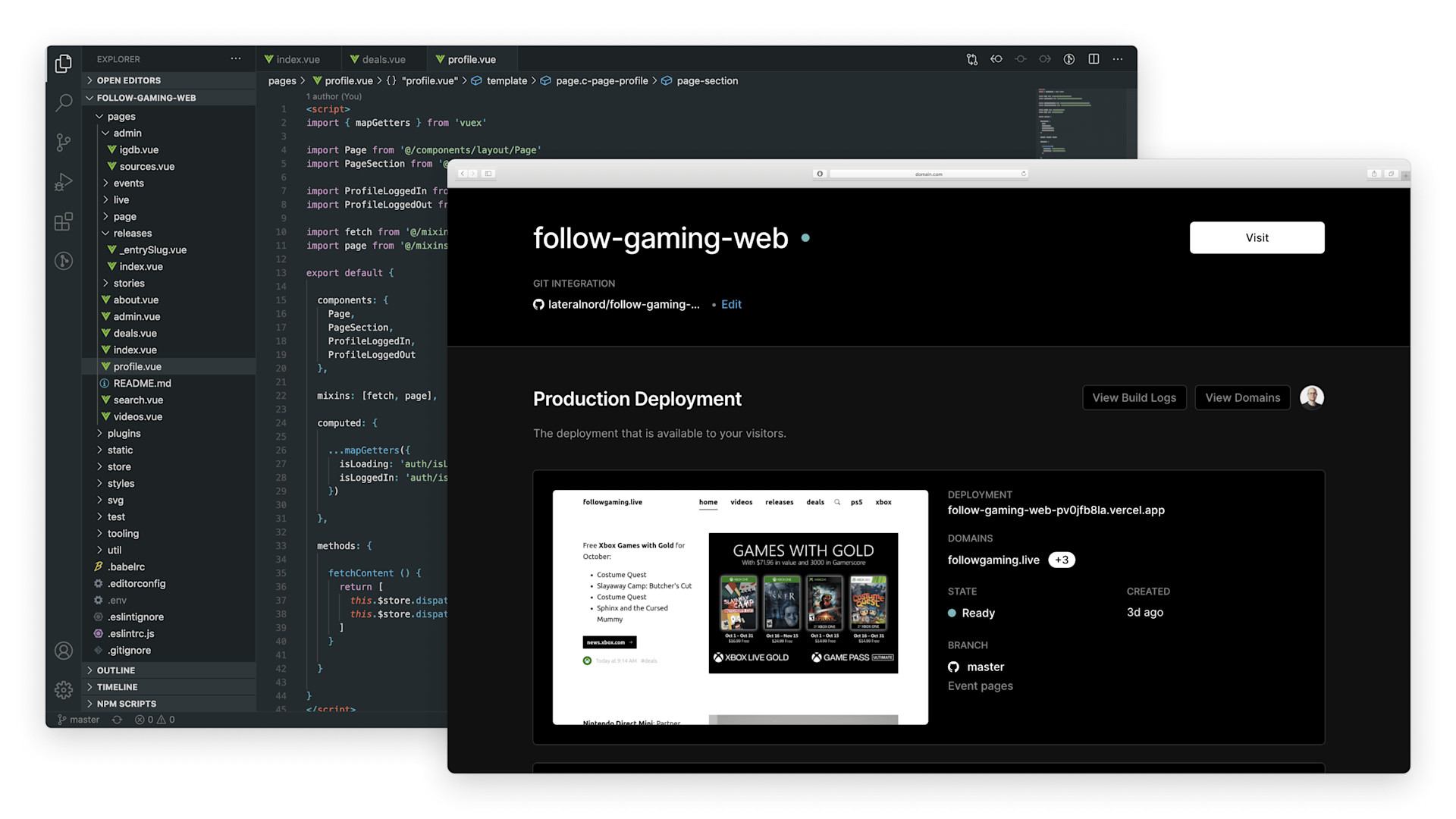Click the Visit button
1456x819 pixels.
(1257, 237)
